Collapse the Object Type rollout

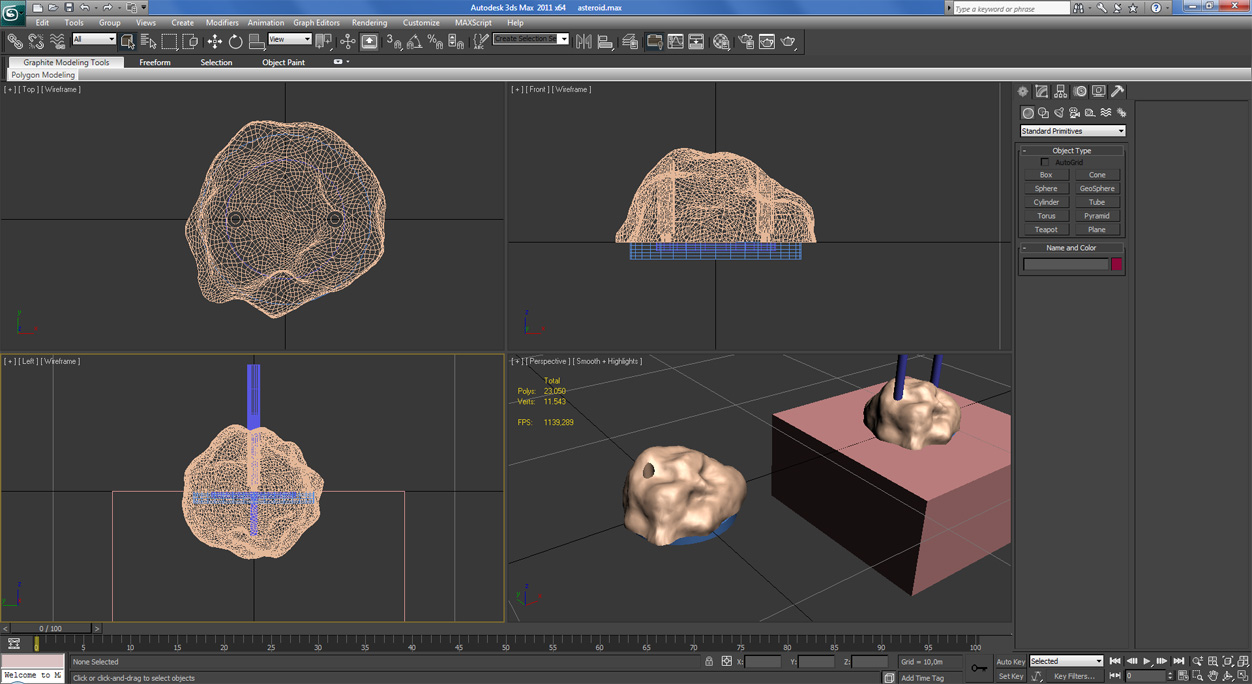coord(1071,150)
